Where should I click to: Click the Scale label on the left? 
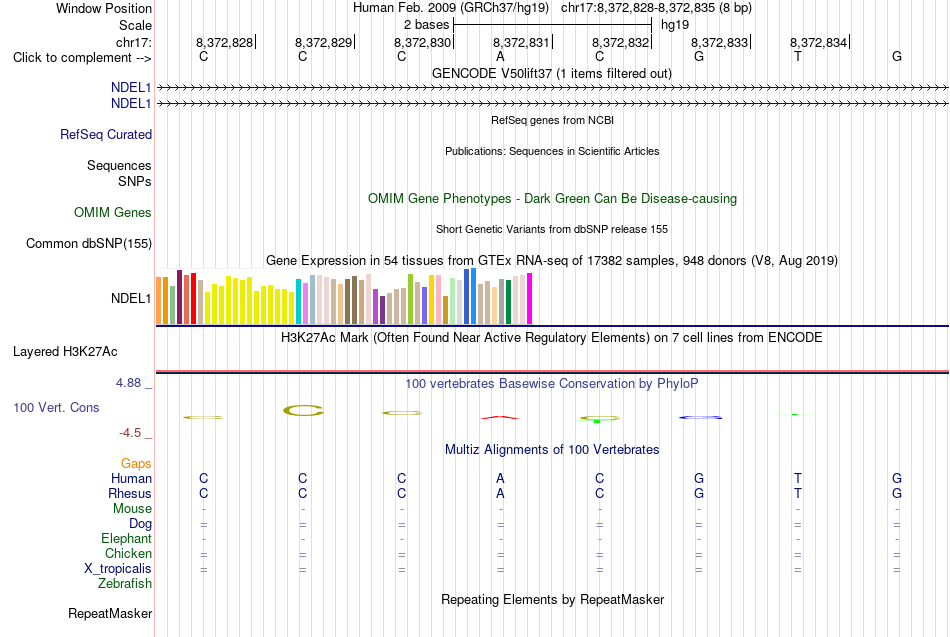click(135, 25)
